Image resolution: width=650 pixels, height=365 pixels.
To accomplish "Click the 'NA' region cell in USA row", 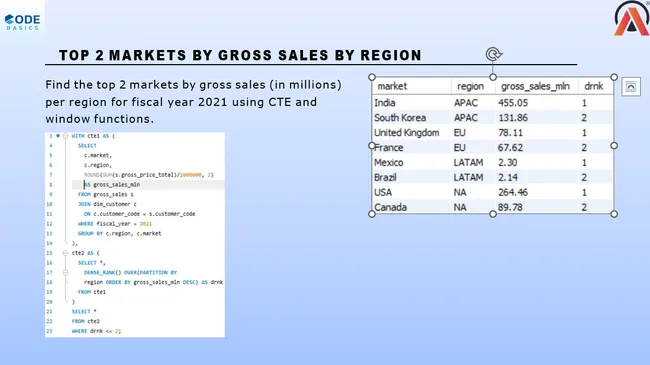I will point(460,192).
